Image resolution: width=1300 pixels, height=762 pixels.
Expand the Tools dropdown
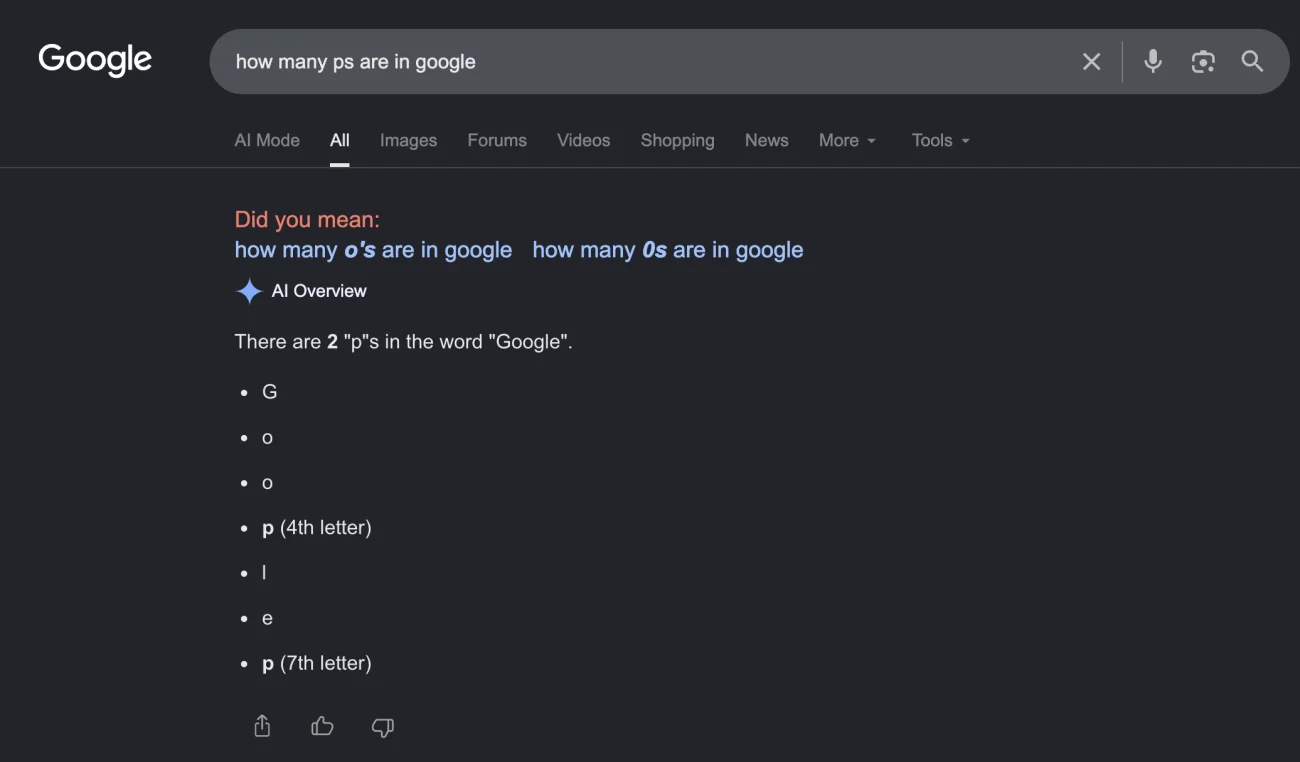(941, 141)
